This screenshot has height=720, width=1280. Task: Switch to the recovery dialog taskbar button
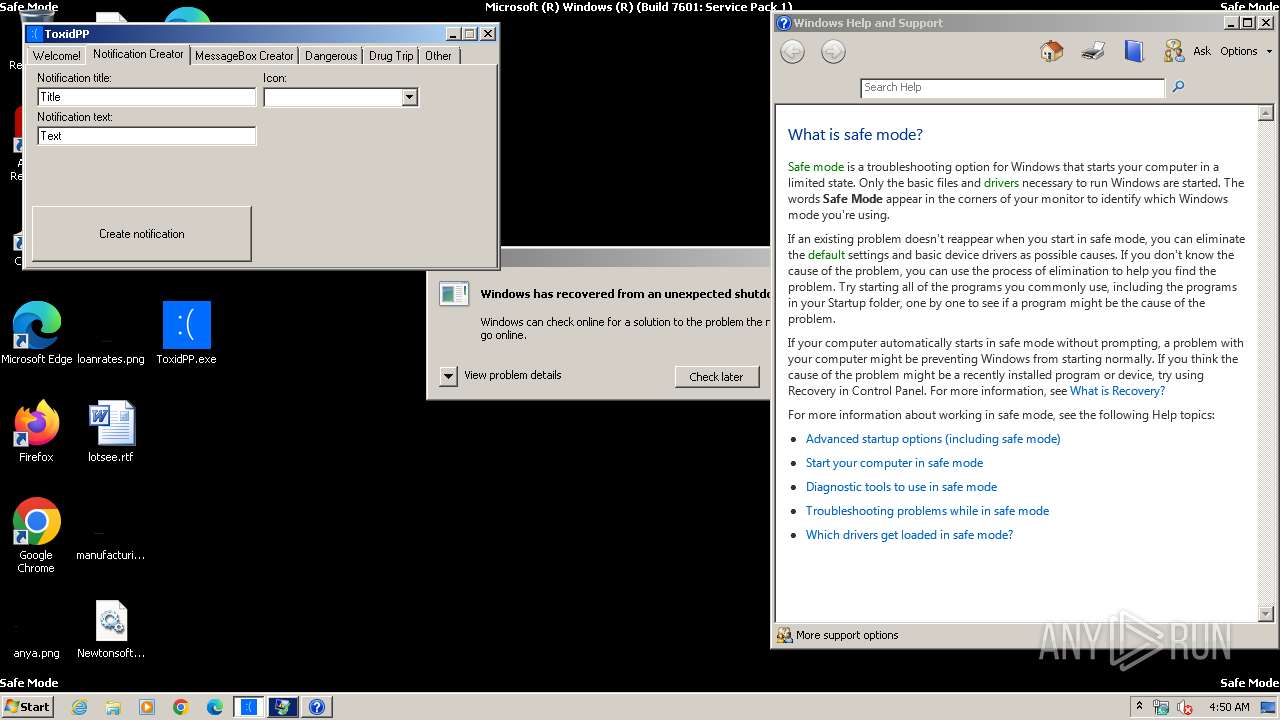282,707
